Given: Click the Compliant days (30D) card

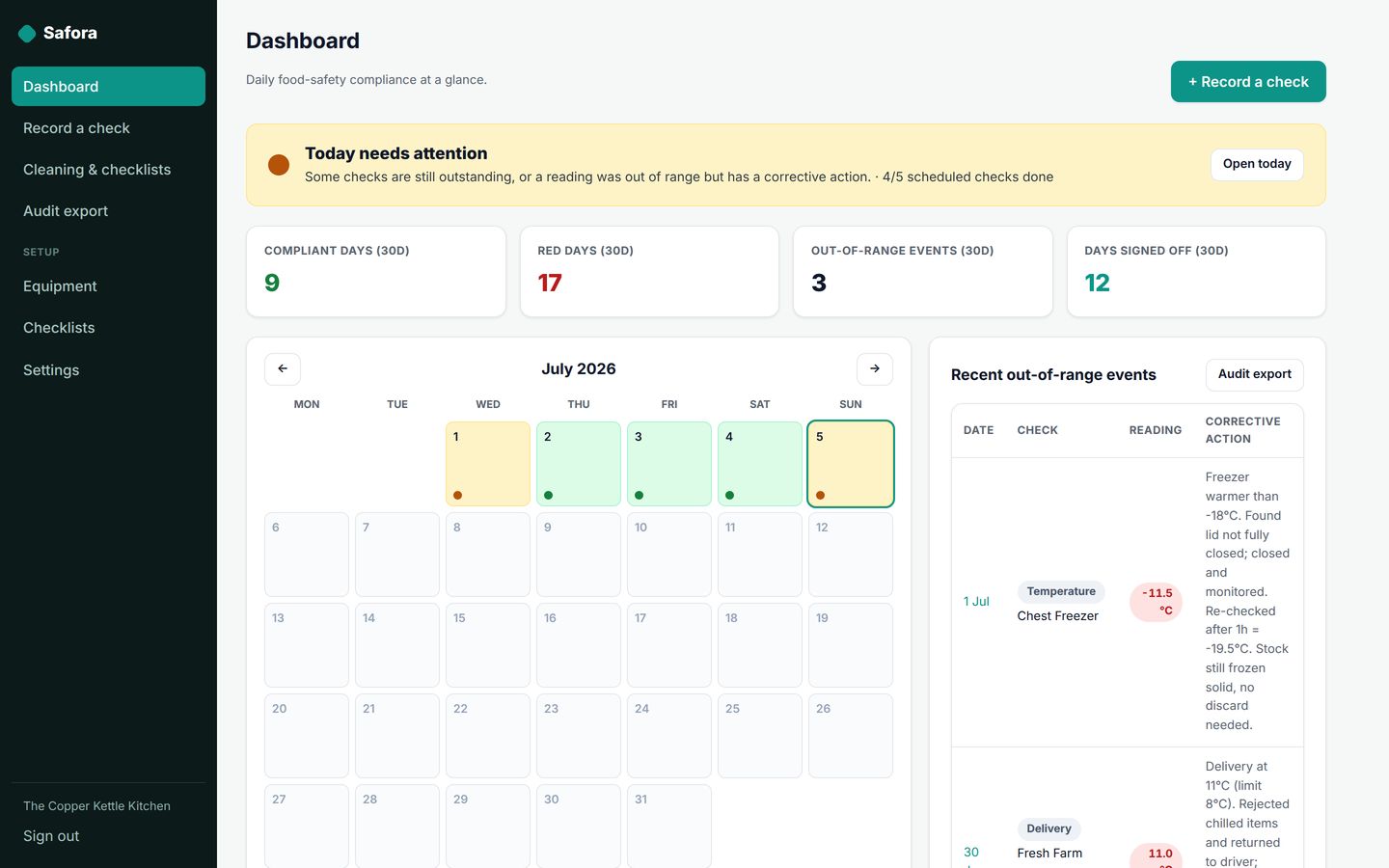Looking at the screenshot, I should (x=376, y=272).
